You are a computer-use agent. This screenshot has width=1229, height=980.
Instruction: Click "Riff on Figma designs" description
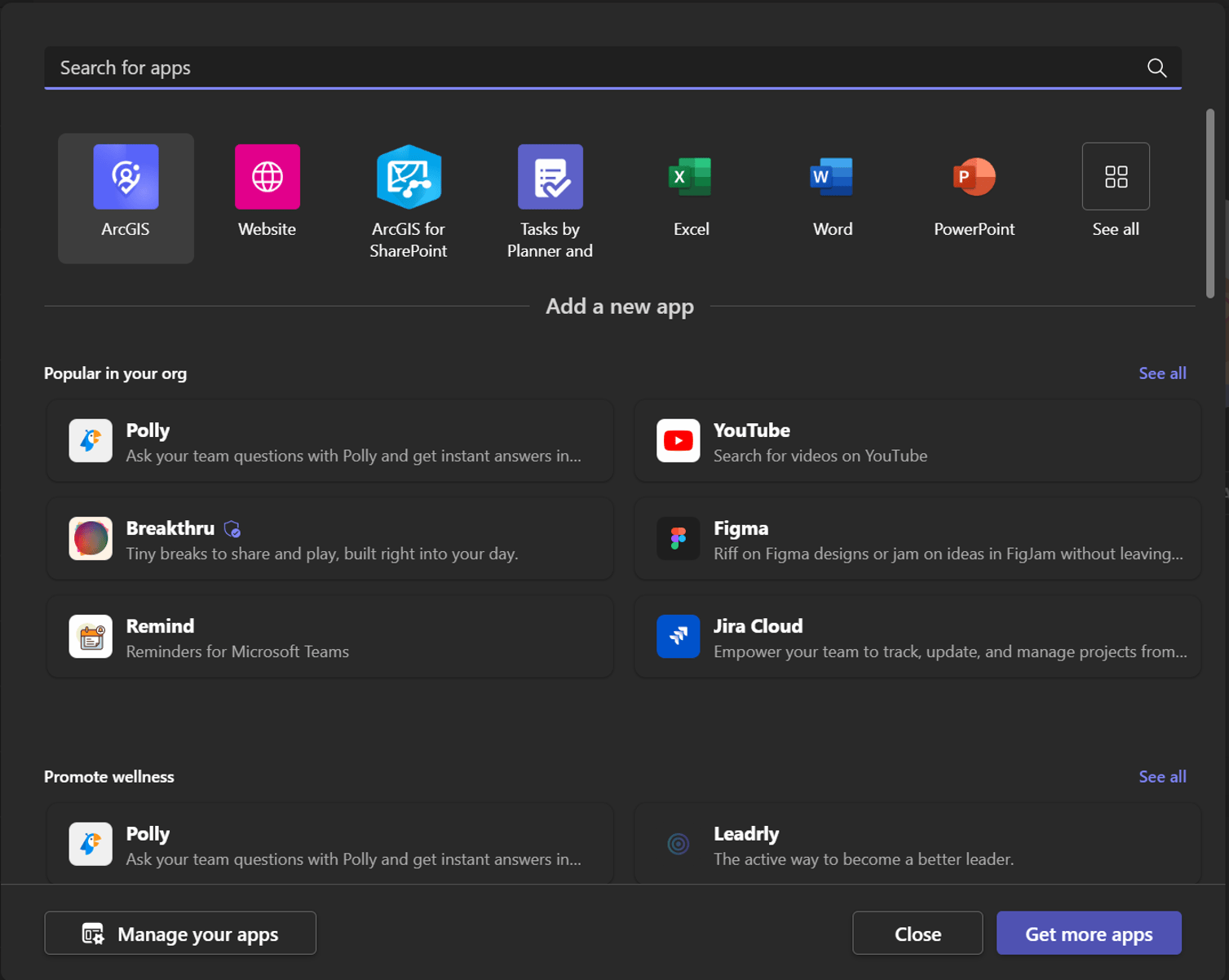(x=948, y=554)
